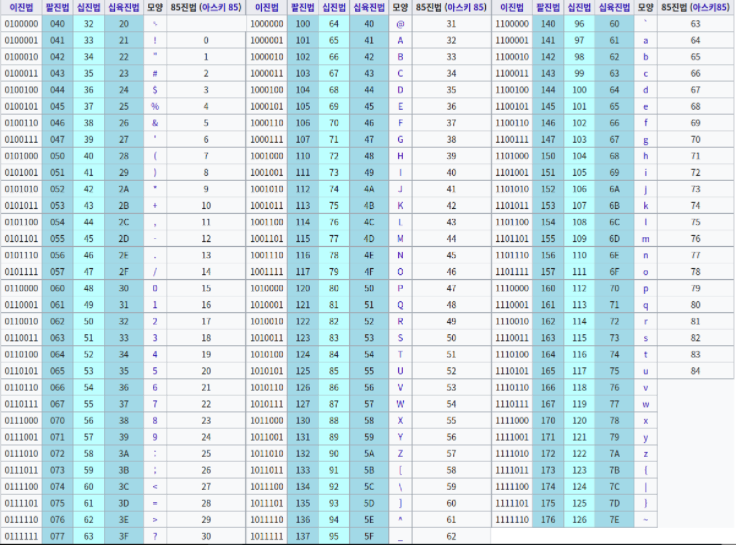Click octal value 176
The width and height of the screenshot is (736, 545).
coord(548,520)
